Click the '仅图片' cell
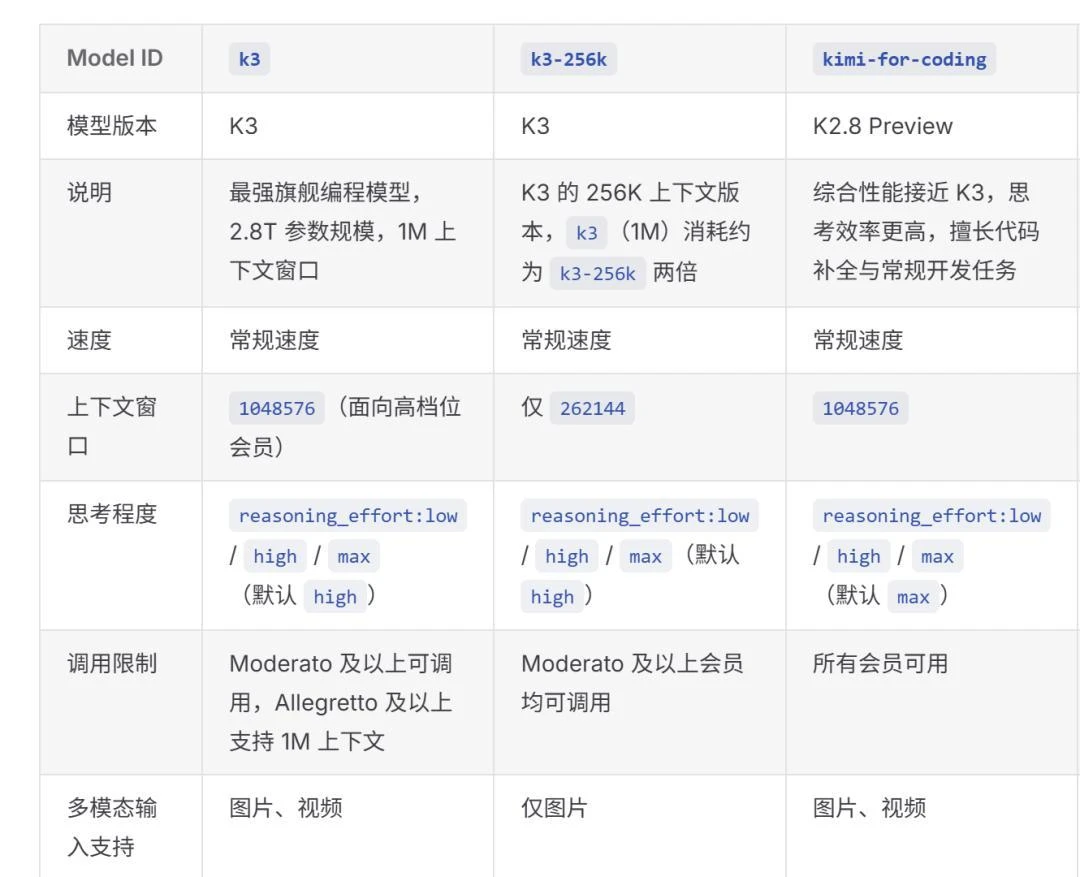The image size is (1080, 877). [554, 807]
